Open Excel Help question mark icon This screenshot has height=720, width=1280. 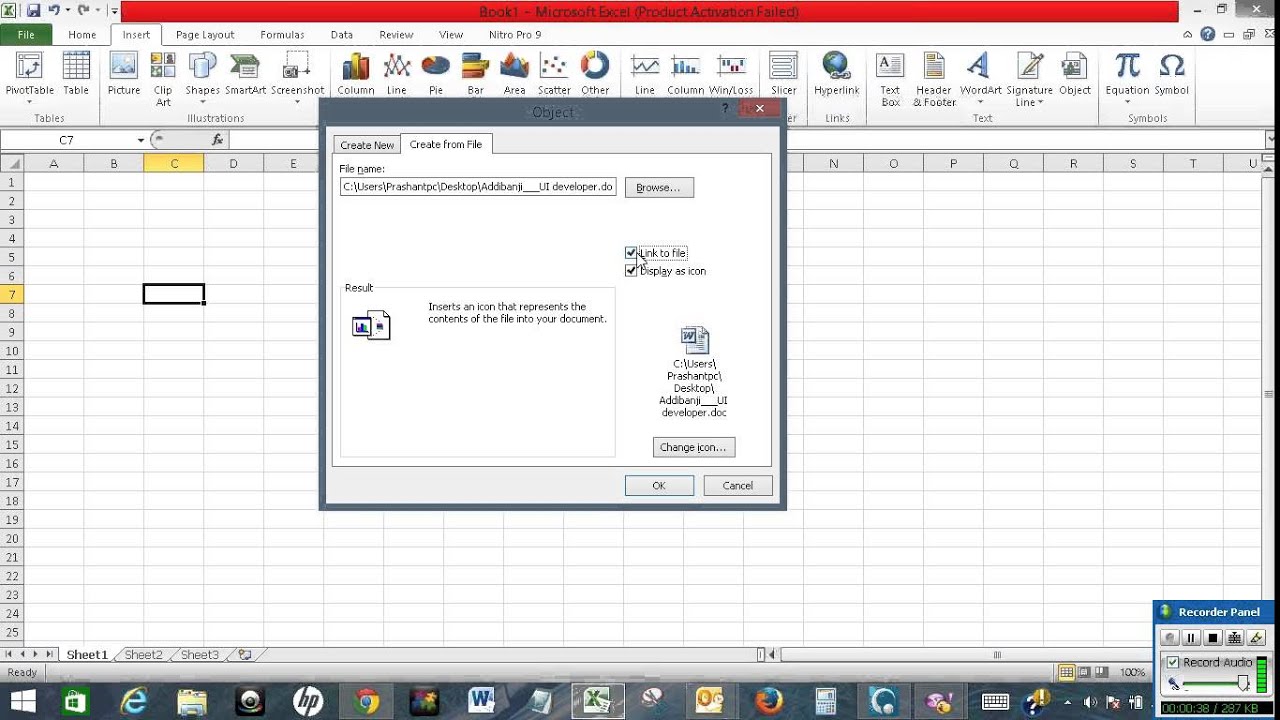point(1208,34)
